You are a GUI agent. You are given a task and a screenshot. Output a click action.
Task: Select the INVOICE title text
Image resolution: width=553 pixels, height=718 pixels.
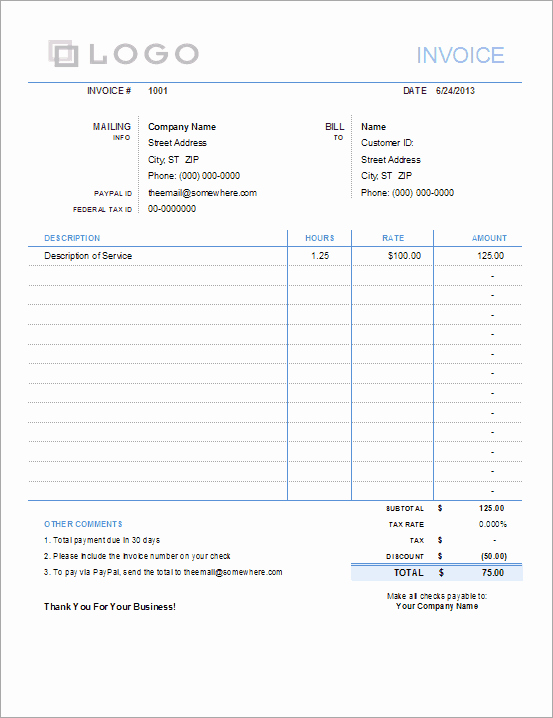[460, 55]
